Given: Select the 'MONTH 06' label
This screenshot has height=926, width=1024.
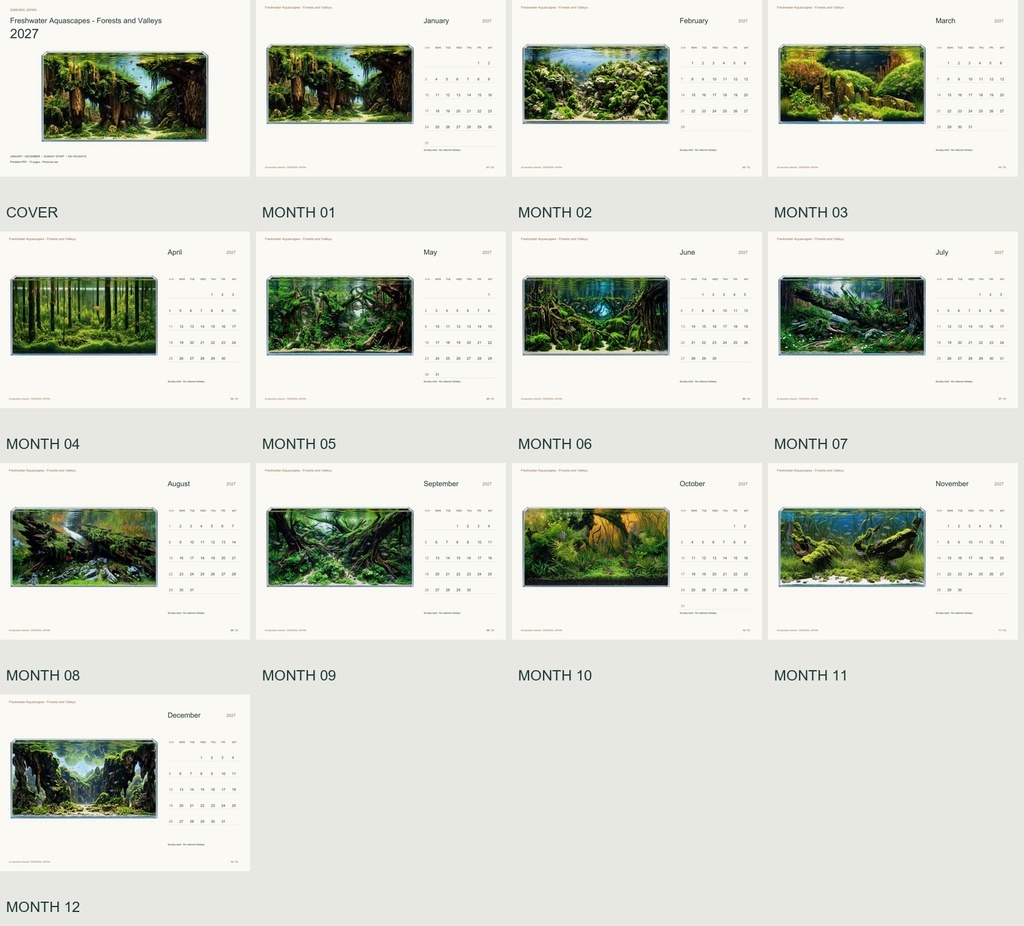Looking at the screenshot, I should point(554,444).
